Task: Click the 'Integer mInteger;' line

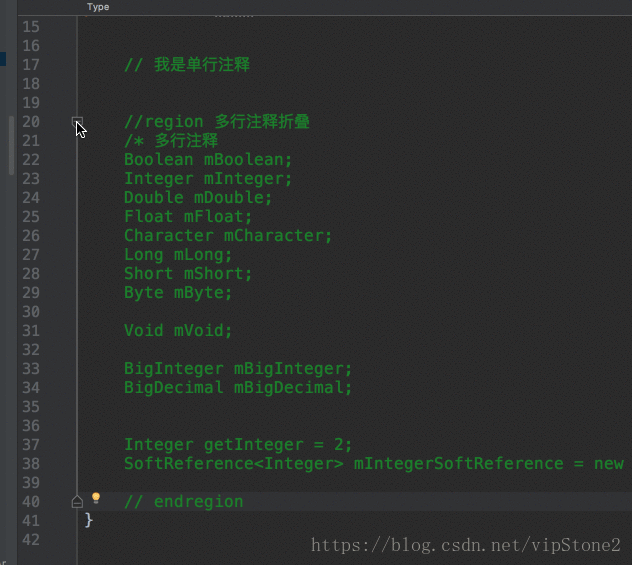Action: click(208, 179)
